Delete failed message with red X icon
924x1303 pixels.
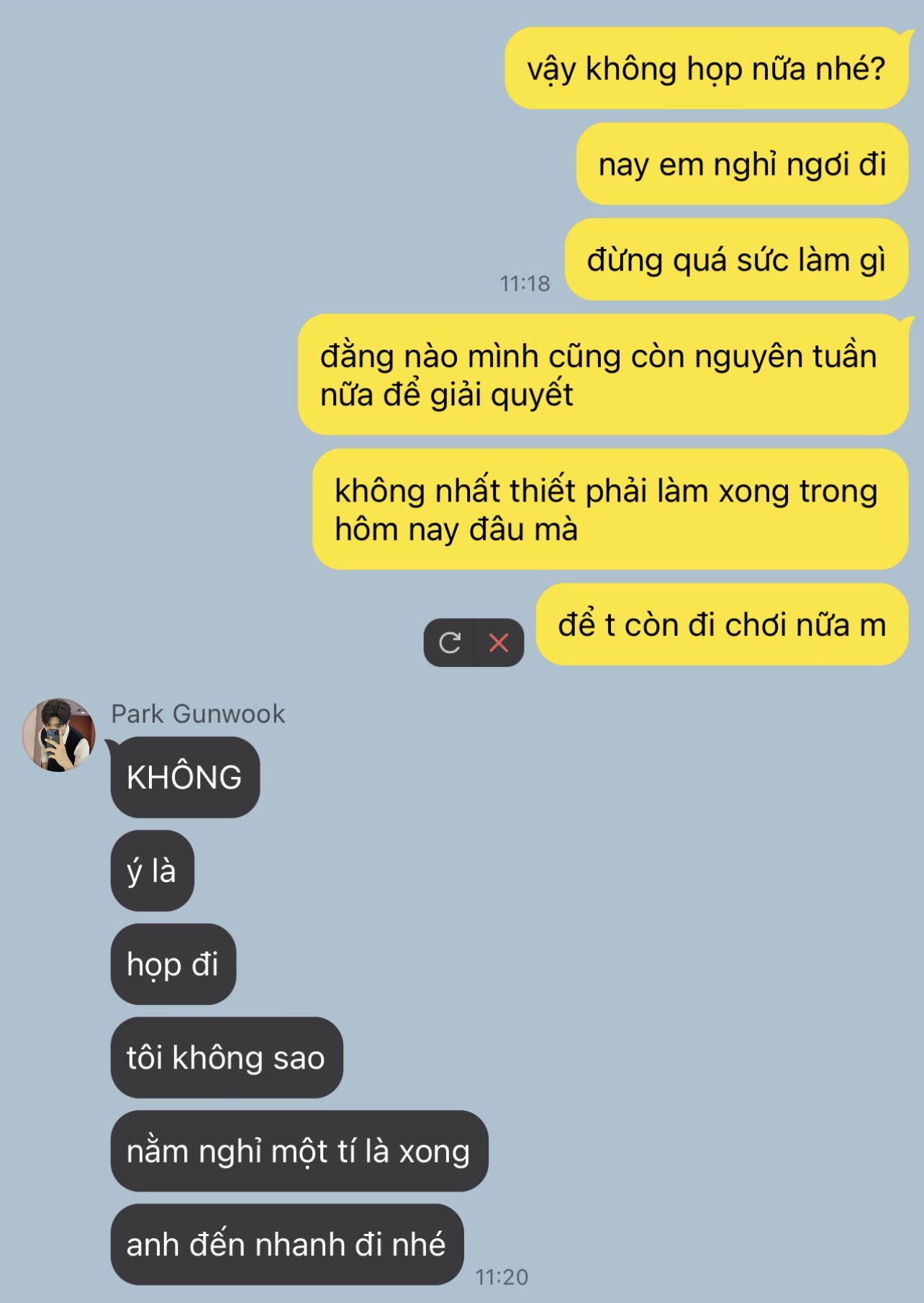499,643
